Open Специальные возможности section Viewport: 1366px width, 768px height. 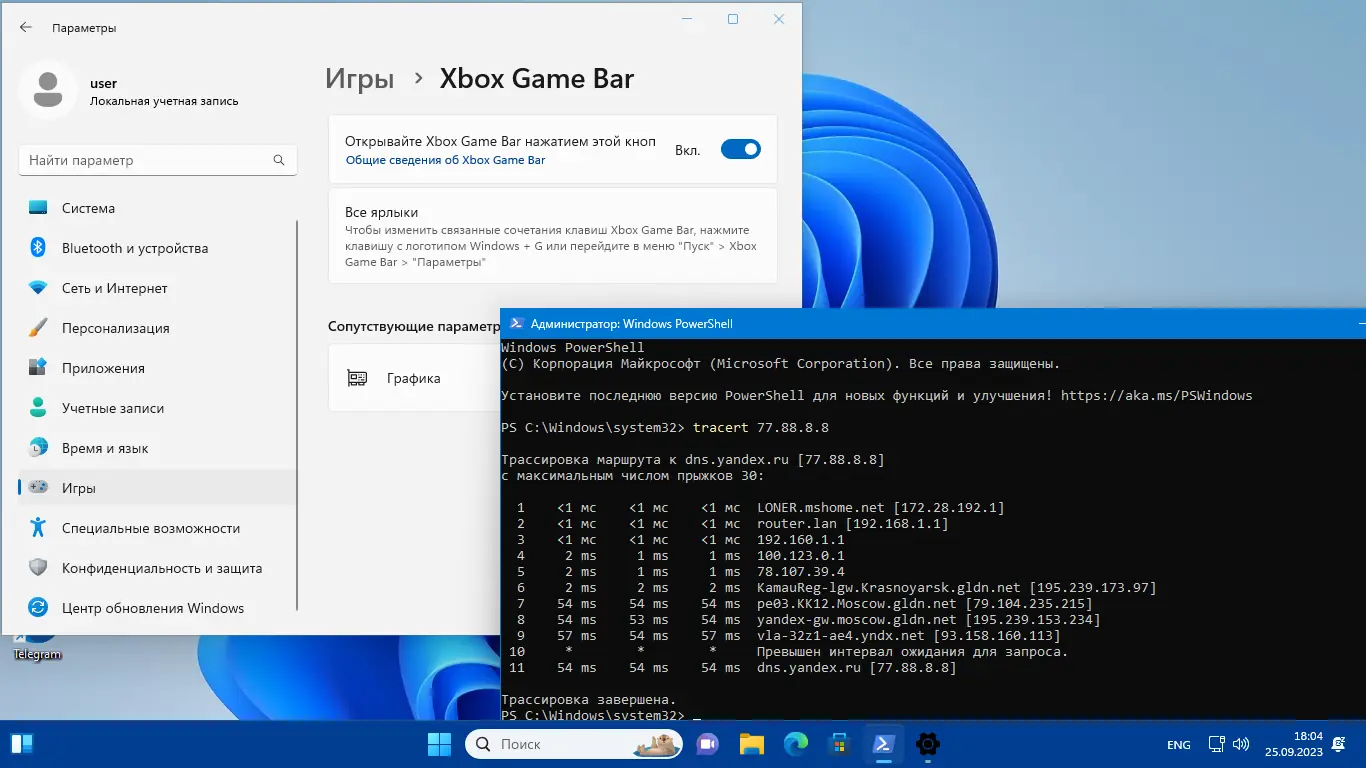point(150,528)
